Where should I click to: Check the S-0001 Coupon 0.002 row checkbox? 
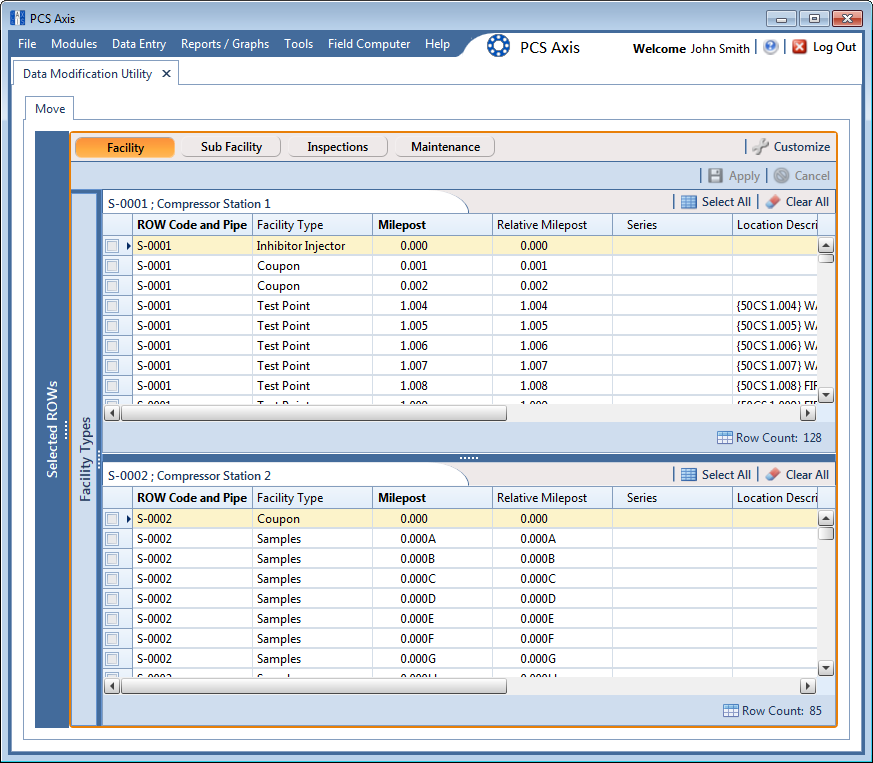(x=112, y=286)
